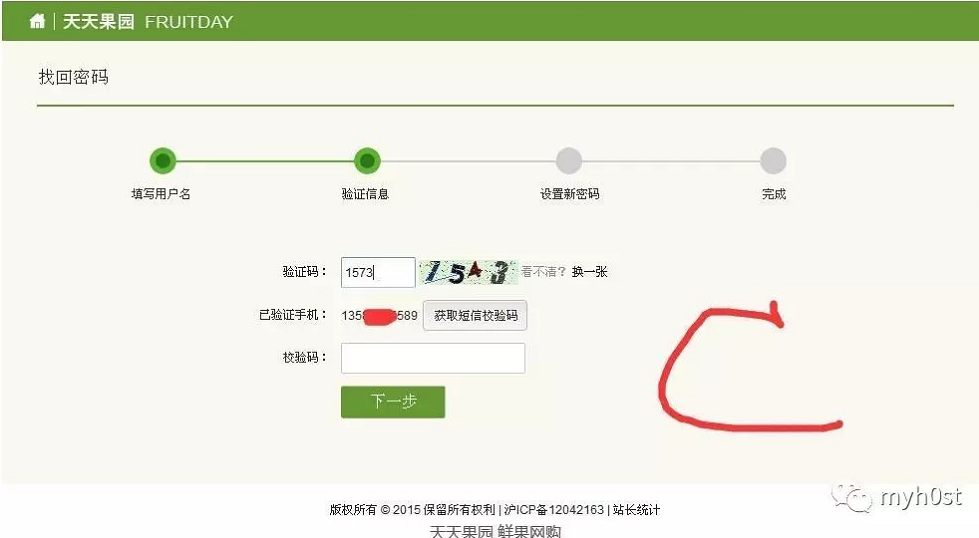
Task: Focus the 验证码 input field
Action: coord(378,272)
